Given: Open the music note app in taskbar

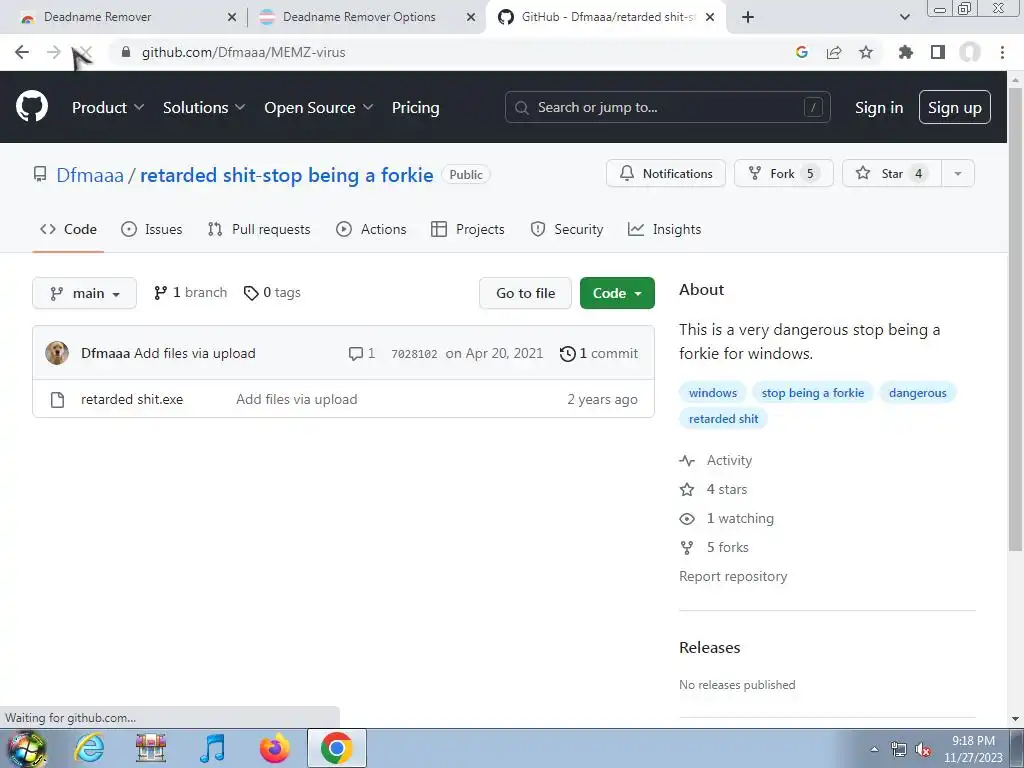Looking at the screenshot, I should pyautogui.click(x=212, y=748).
